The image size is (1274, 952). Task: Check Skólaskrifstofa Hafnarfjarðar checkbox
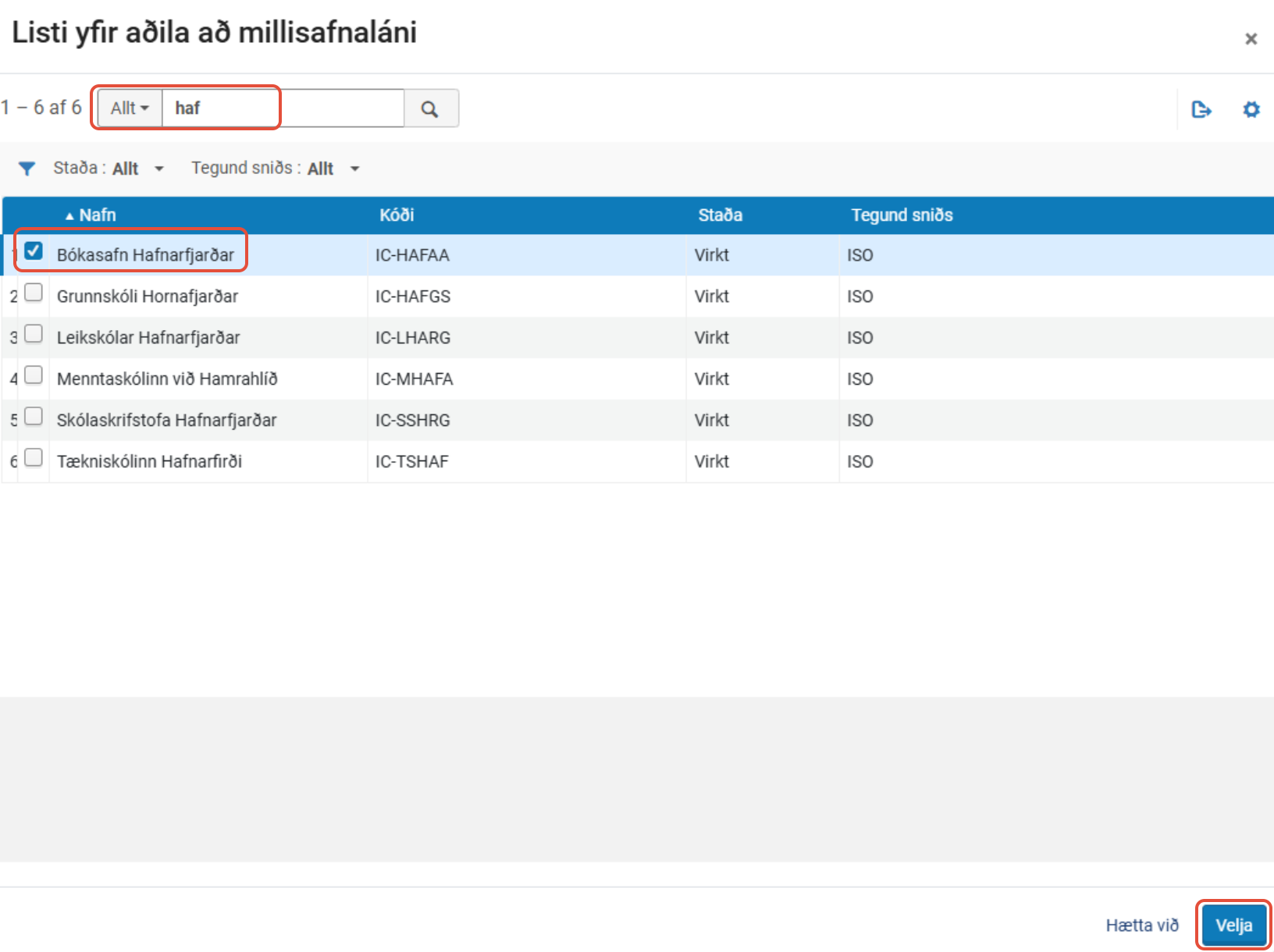point(33,416)
